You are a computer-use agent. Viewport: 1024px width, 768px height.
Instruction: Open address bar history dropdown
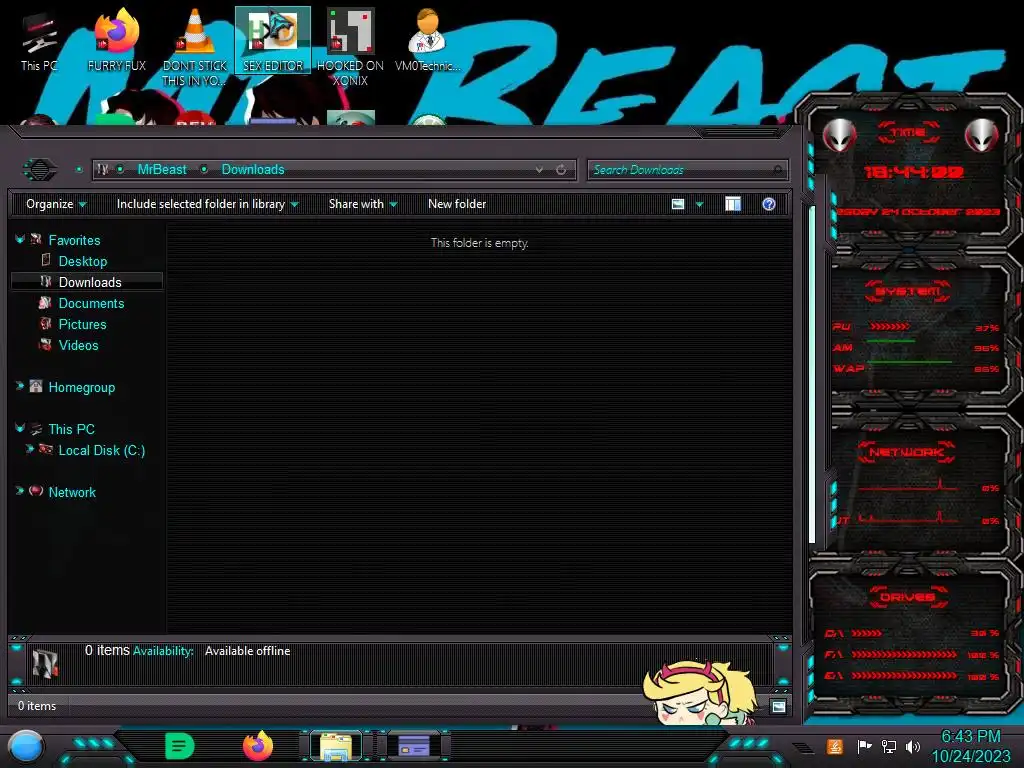(539, 170)
